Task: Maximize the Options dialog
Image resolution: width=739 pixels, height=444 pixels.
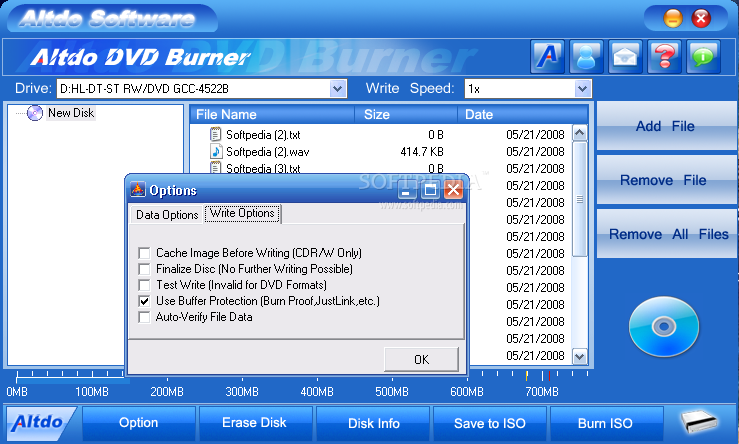Action: click(x=430, y=190)
